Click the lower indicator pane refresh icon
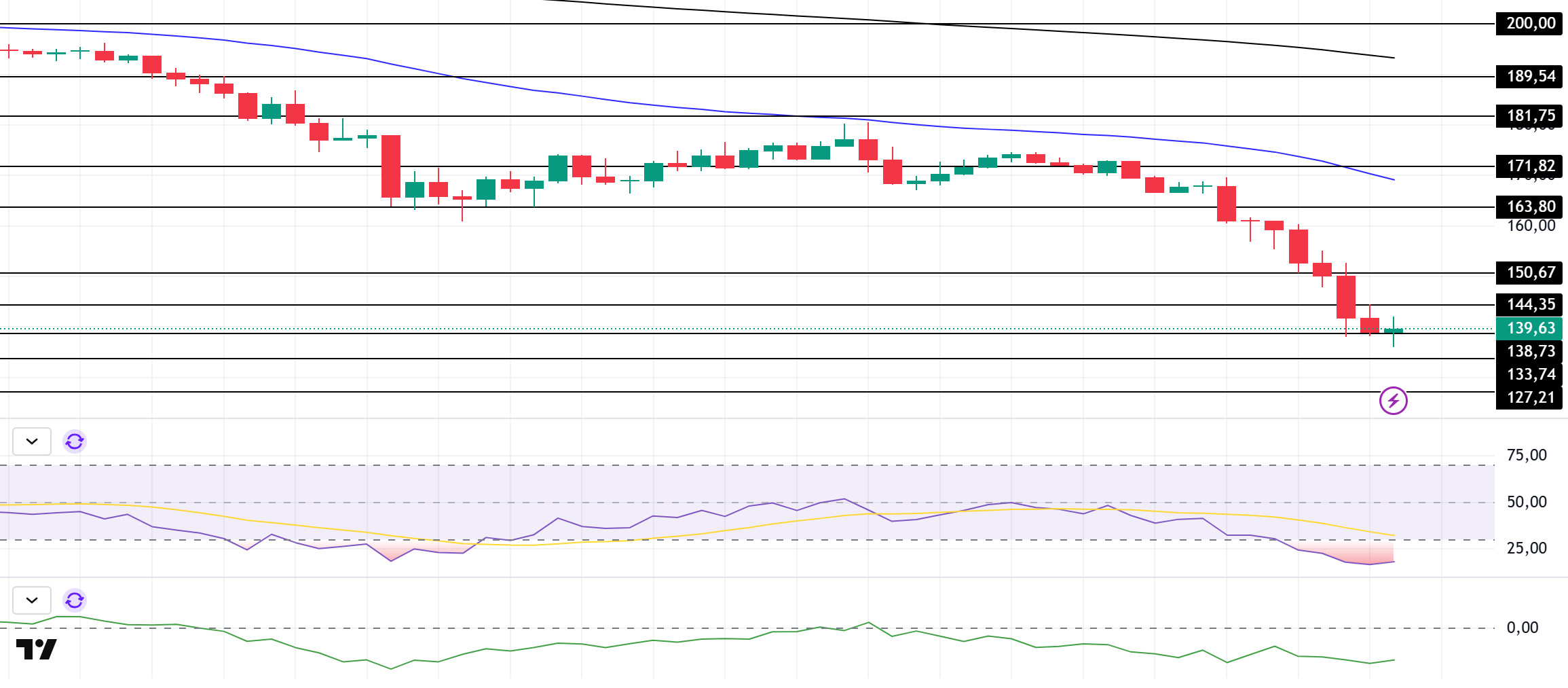 click(75, 600)
